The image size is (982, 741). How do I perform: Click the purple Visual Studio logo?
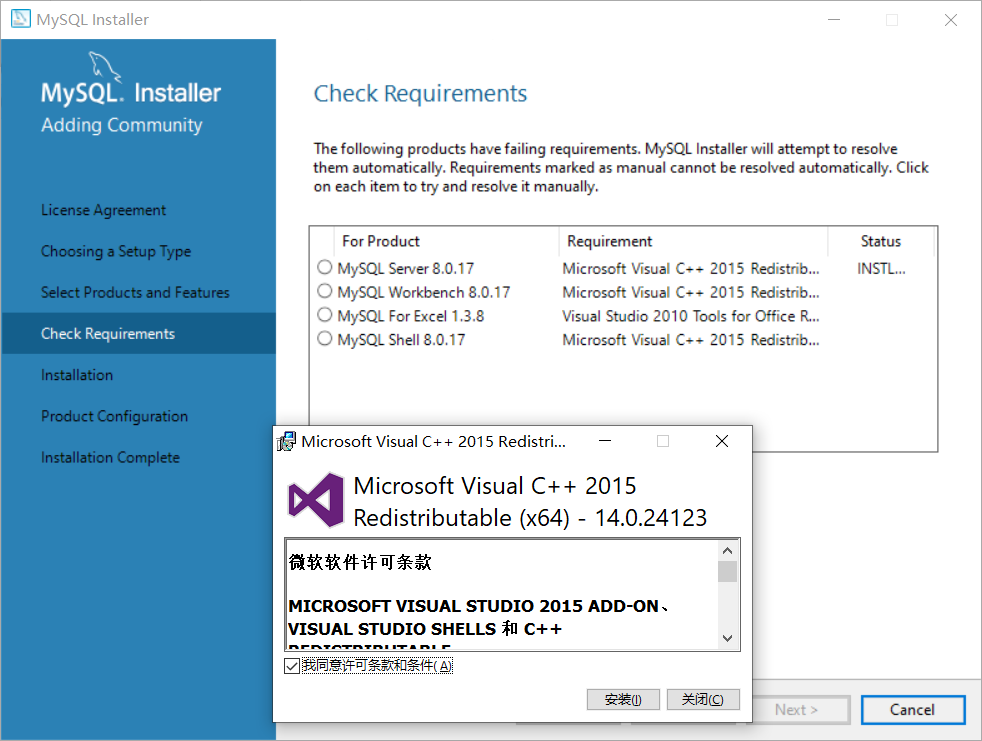click(x=316, y=500)
